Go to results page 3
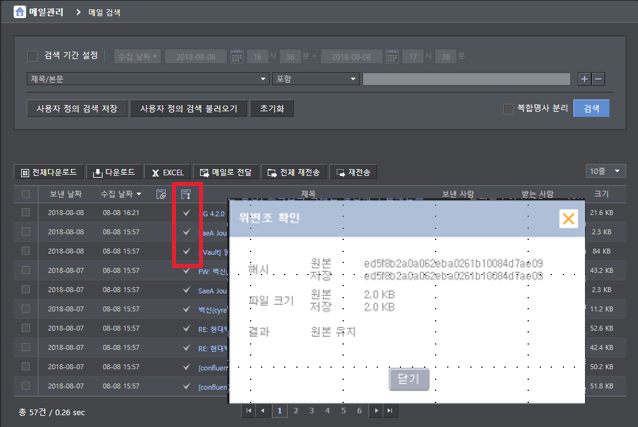Image resolution: width=638 pixels, height=427 pixels. pos(311,411)
